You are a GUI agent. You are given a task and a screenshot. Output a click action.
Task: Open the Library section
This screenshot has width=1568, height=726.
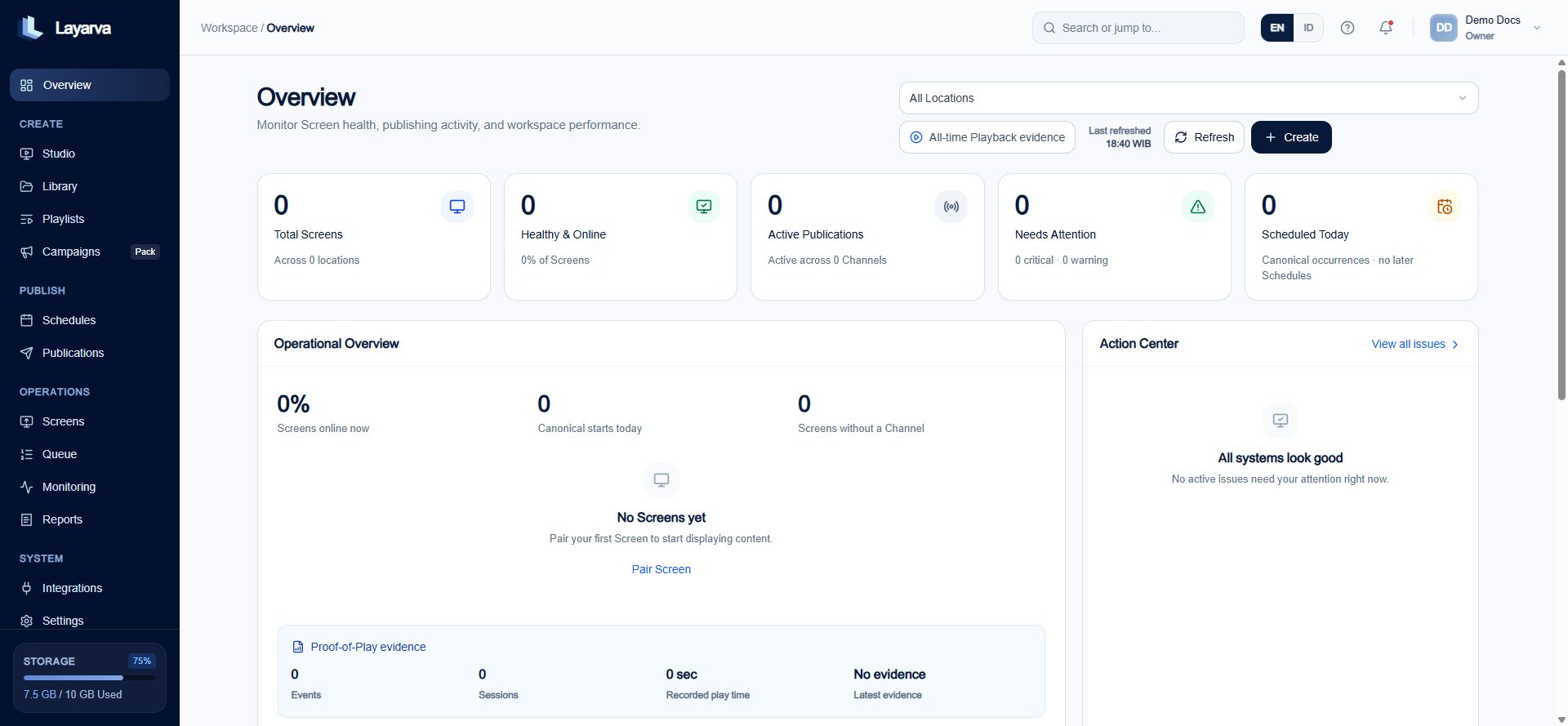pyautogui.click(x=90, y=186)
